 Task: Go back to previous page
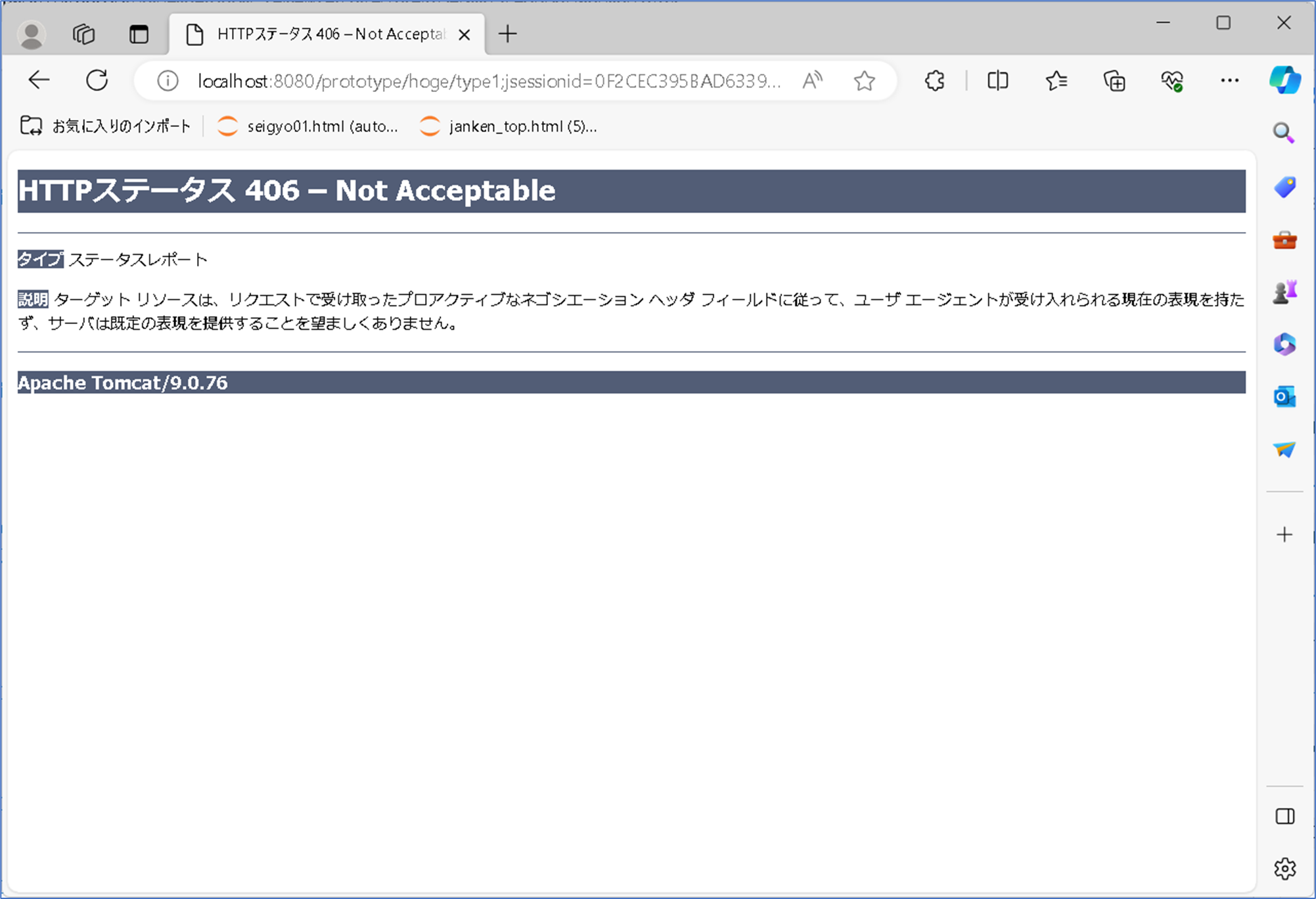[39, 80]
